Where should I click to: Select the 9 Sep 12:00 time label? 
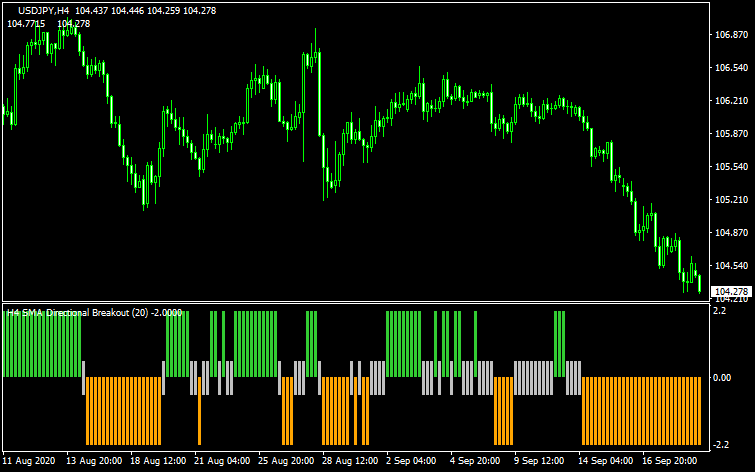click(x=541, y=461)
